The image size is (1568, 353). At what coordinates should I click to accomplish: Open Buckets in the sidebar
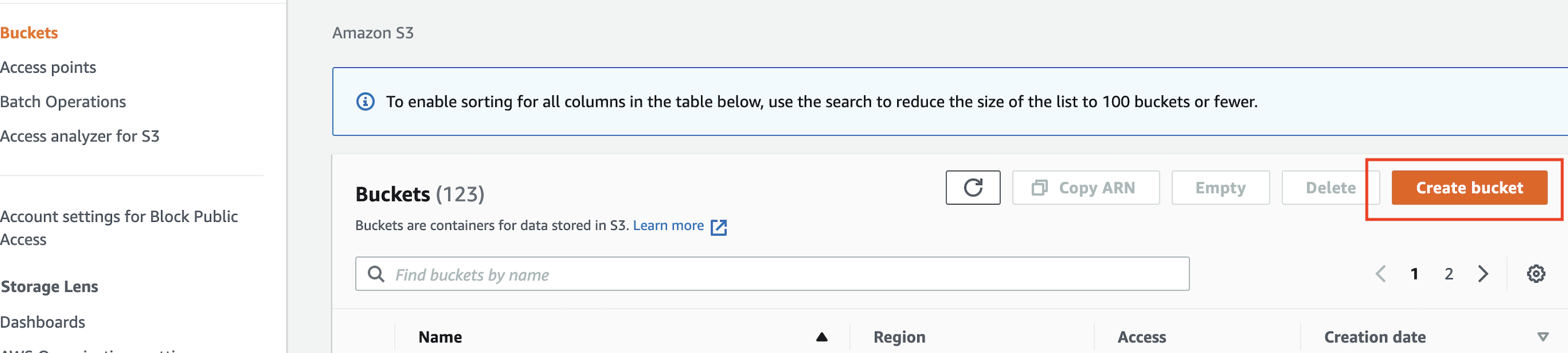tap(29, 33)
